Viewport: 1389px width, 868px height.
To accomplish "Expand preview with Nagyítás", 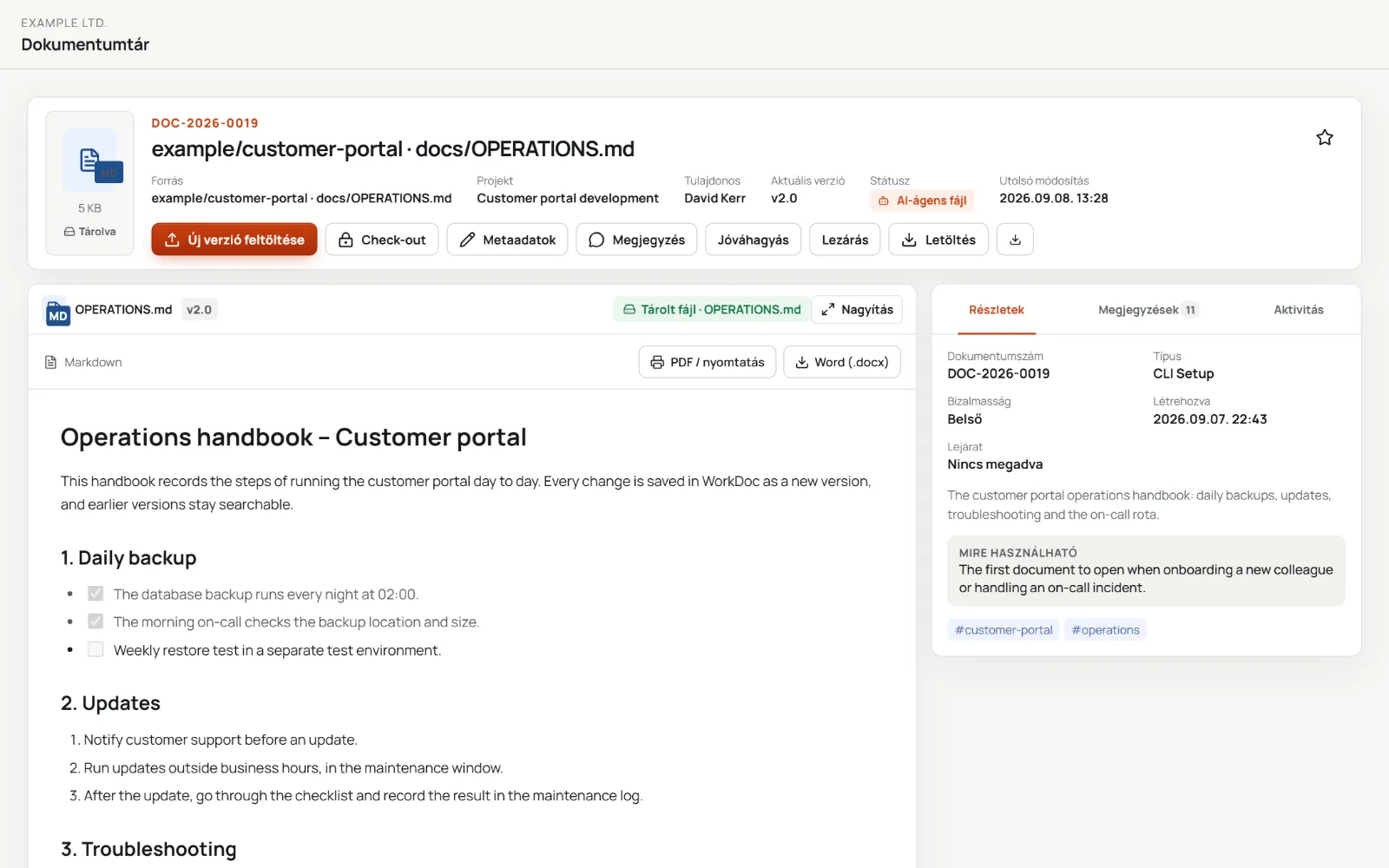I will coord(857,310).
